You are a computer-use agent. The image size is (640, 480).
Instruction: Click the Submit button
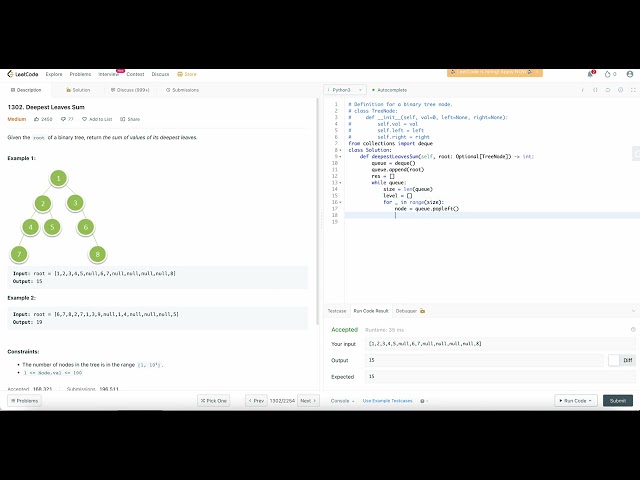point(618,401)
